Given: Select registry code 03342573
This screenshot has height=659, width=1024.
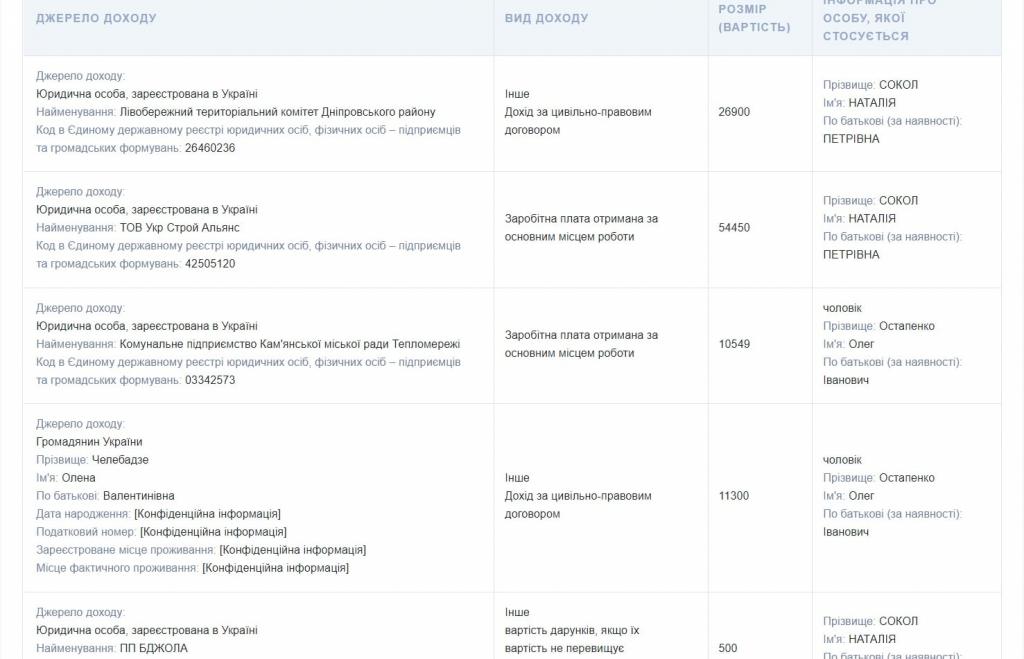Looking at the screenshot, I should [210, 380].
